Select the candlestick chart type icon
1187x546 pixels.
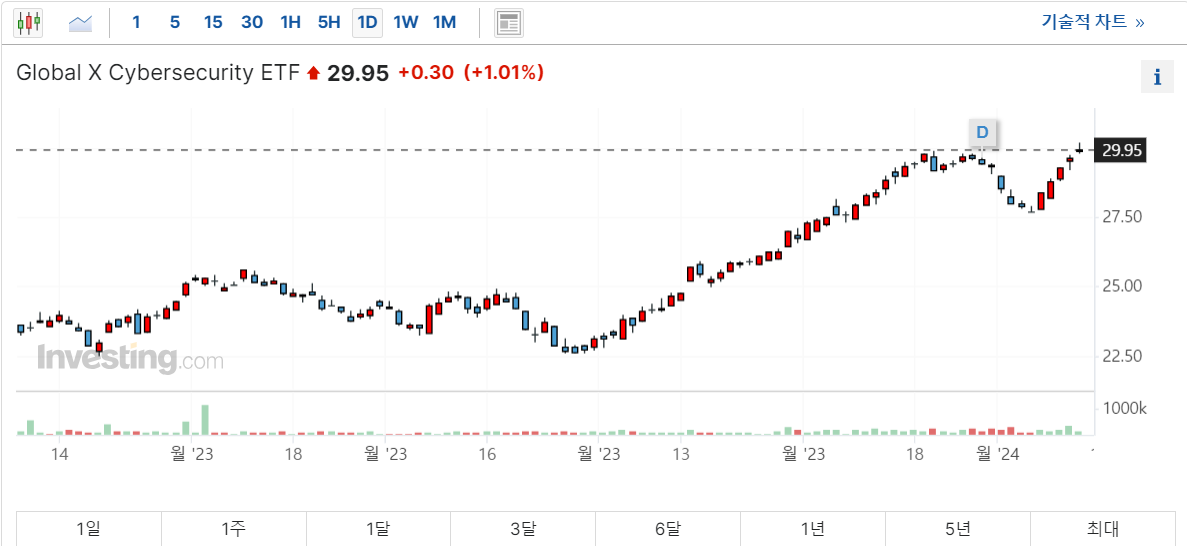pyautogui.click(x=29, y=23)
